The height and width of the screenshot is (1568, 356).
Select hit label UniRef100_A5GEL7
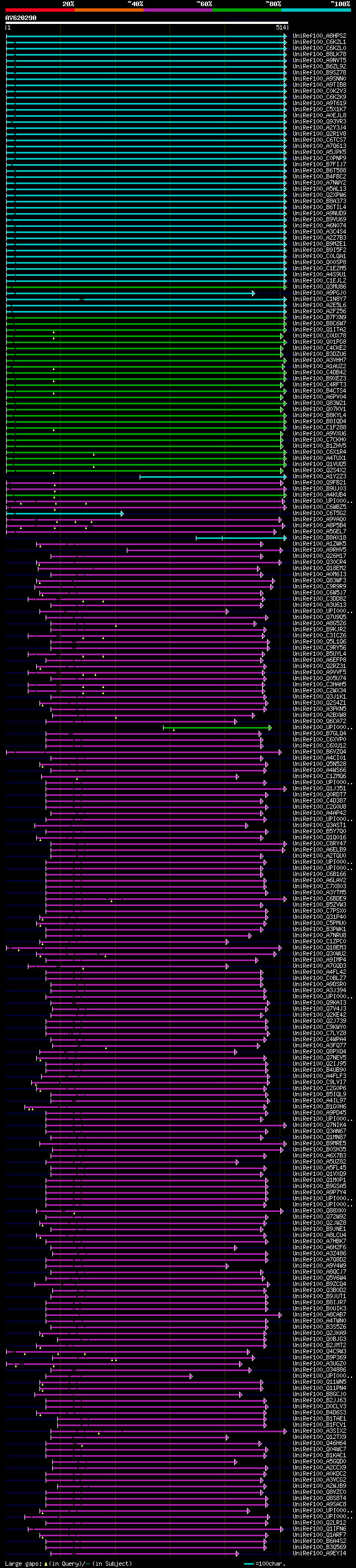pyautogui.click(x=319, y=531)
